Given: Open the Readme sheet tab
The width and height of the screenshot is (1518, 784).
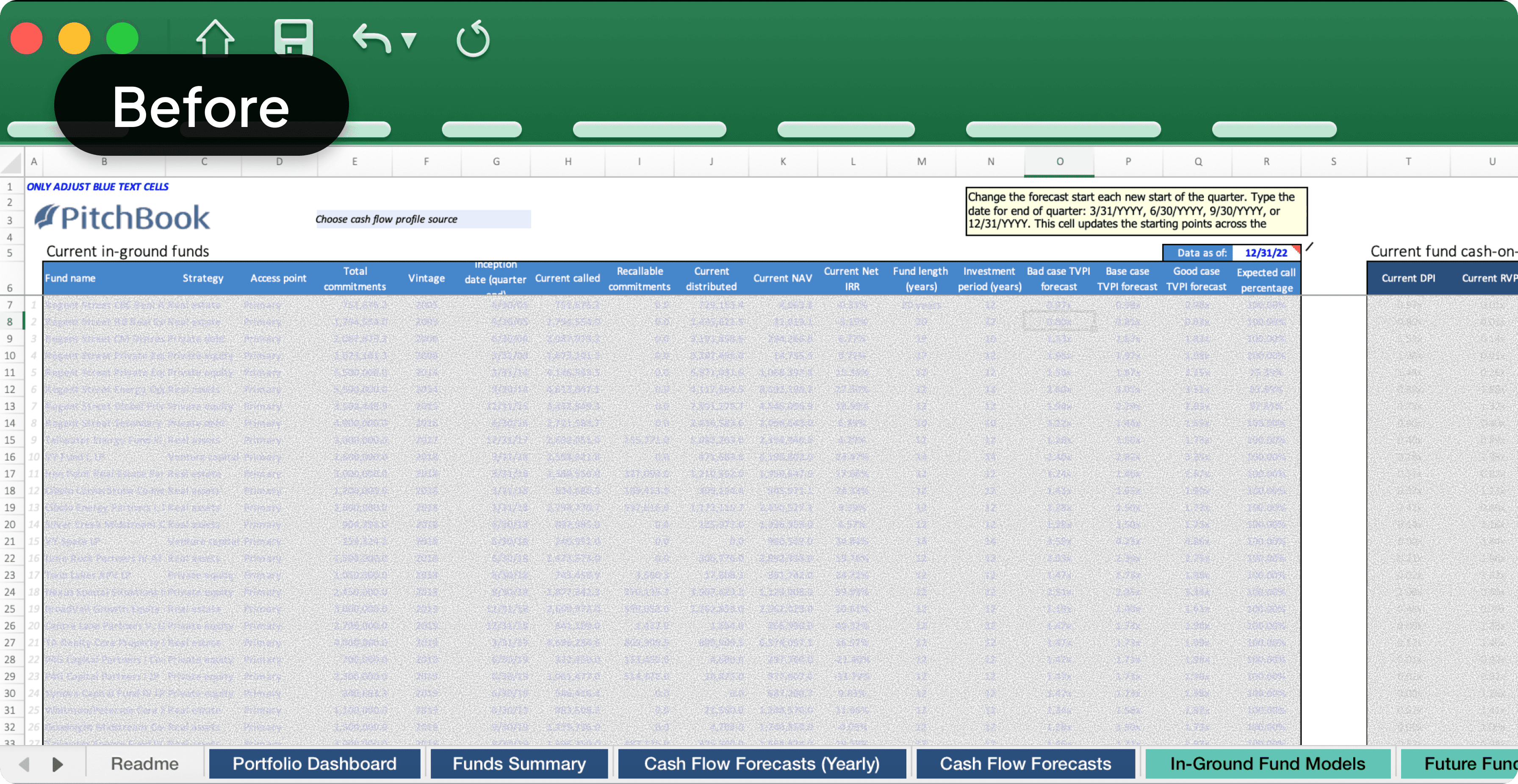Looking at the screenshot, I should (144, 764).
